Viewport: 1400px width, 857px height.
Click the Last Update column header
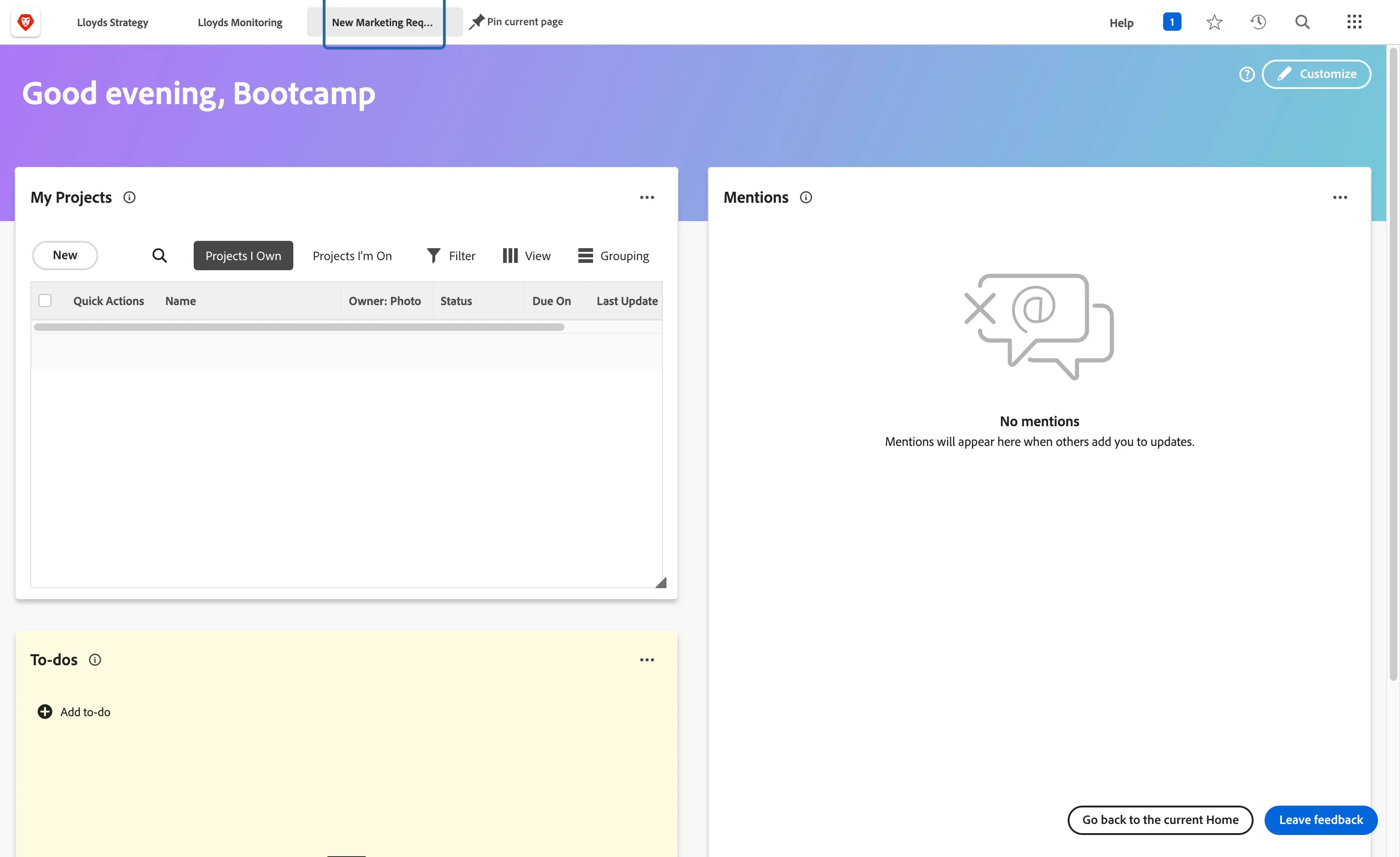point(627,301)
